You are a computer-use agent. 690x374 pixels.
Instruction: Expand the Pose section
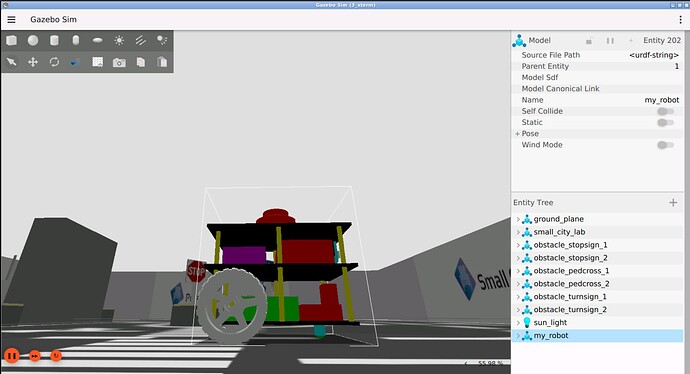point(518,134)
